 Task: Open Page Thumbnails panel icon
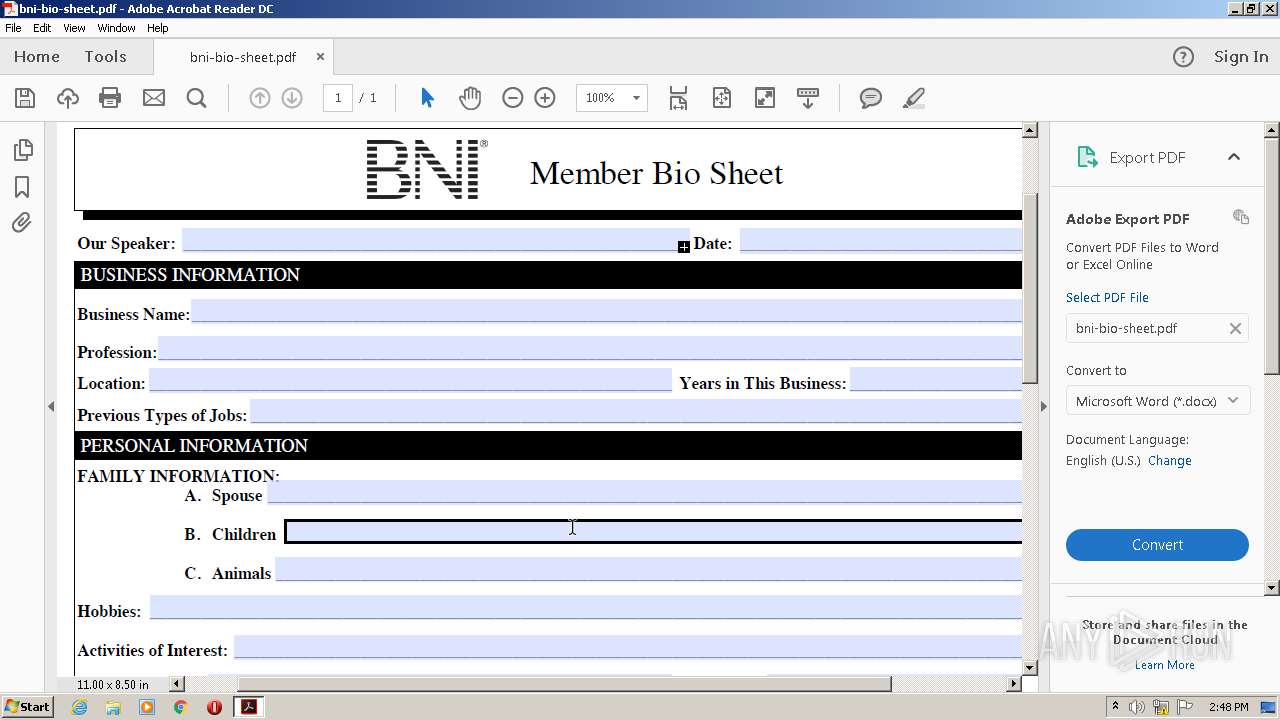pos(22,150)
